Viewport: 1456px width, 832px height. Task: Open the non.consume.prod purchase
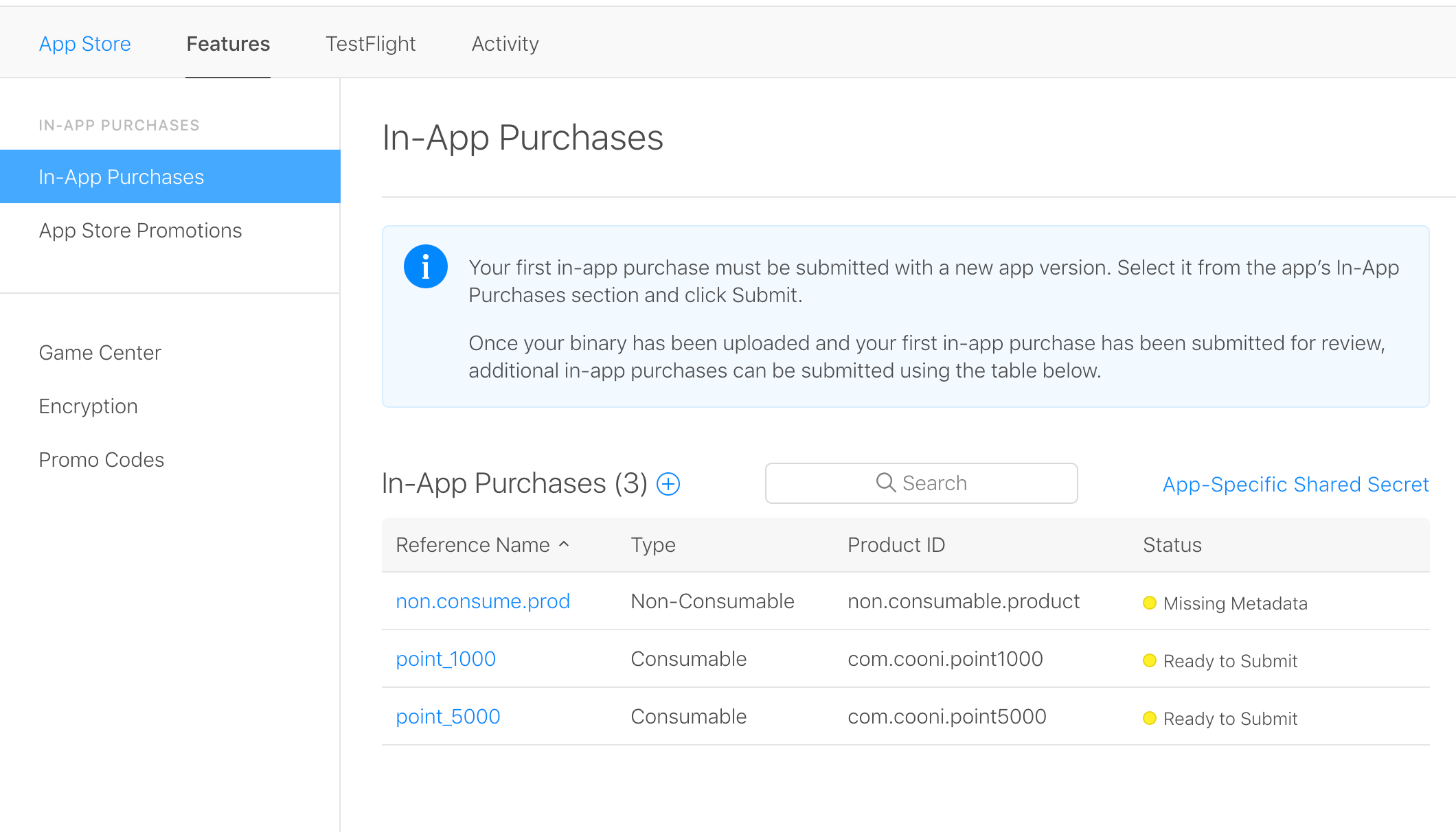click(x=483, y=601)
